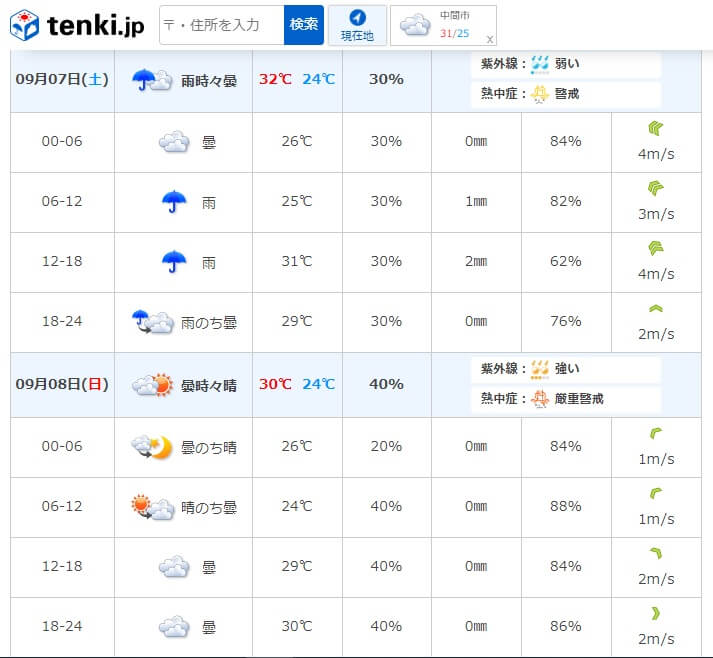Click the 30℃ high for 09月08日 header
713x658 pixels.
pos(275,384)
